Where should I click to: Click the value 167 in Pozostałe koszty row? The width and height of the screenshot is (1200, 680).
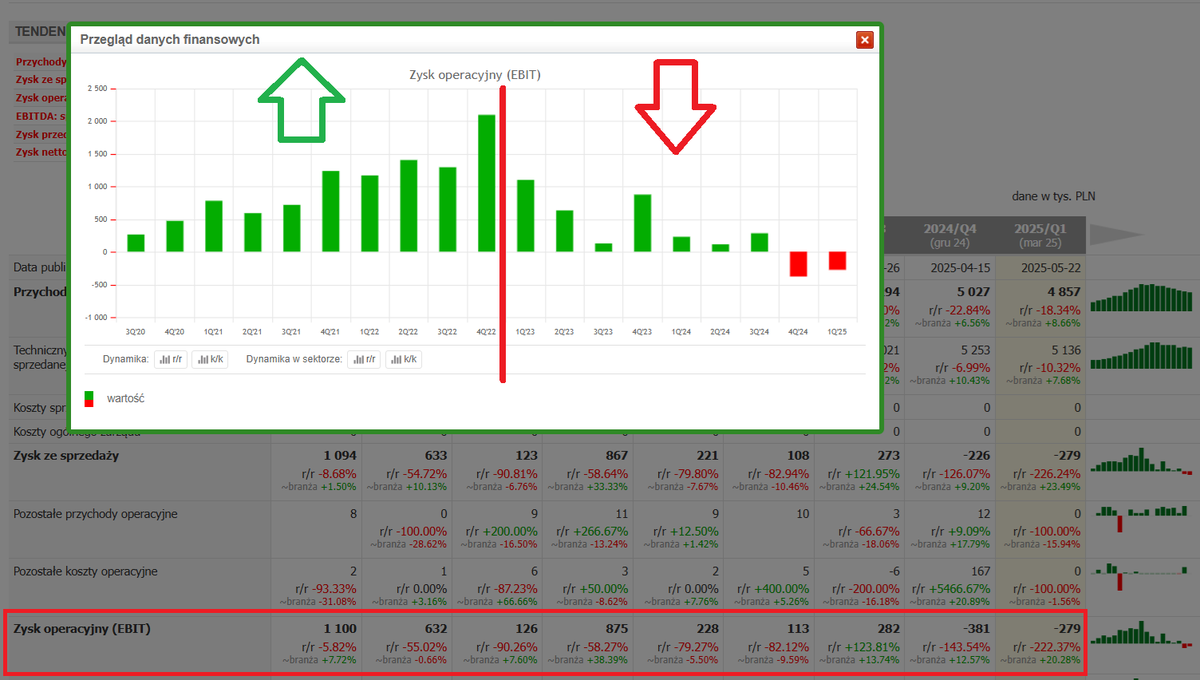point(979,571)
